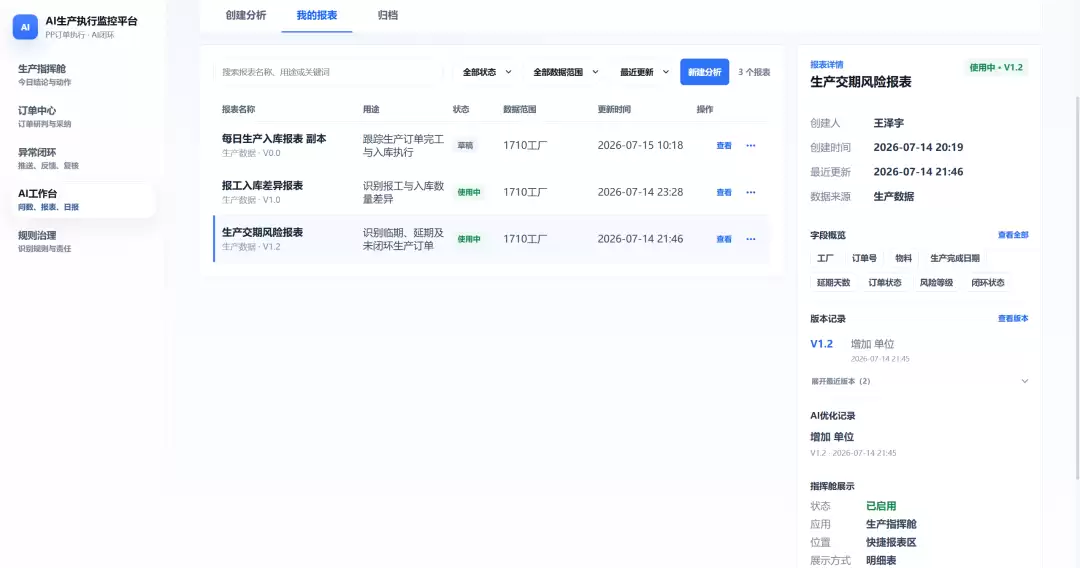Viewport: 1080px width, 568px height.
Task: Open the 最近更新 sort dropdown
Action: coord(644,72)
